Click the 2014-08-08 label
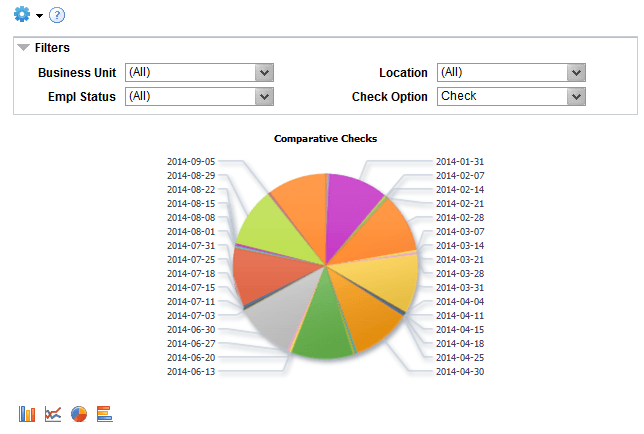 (x=191, y=218)
